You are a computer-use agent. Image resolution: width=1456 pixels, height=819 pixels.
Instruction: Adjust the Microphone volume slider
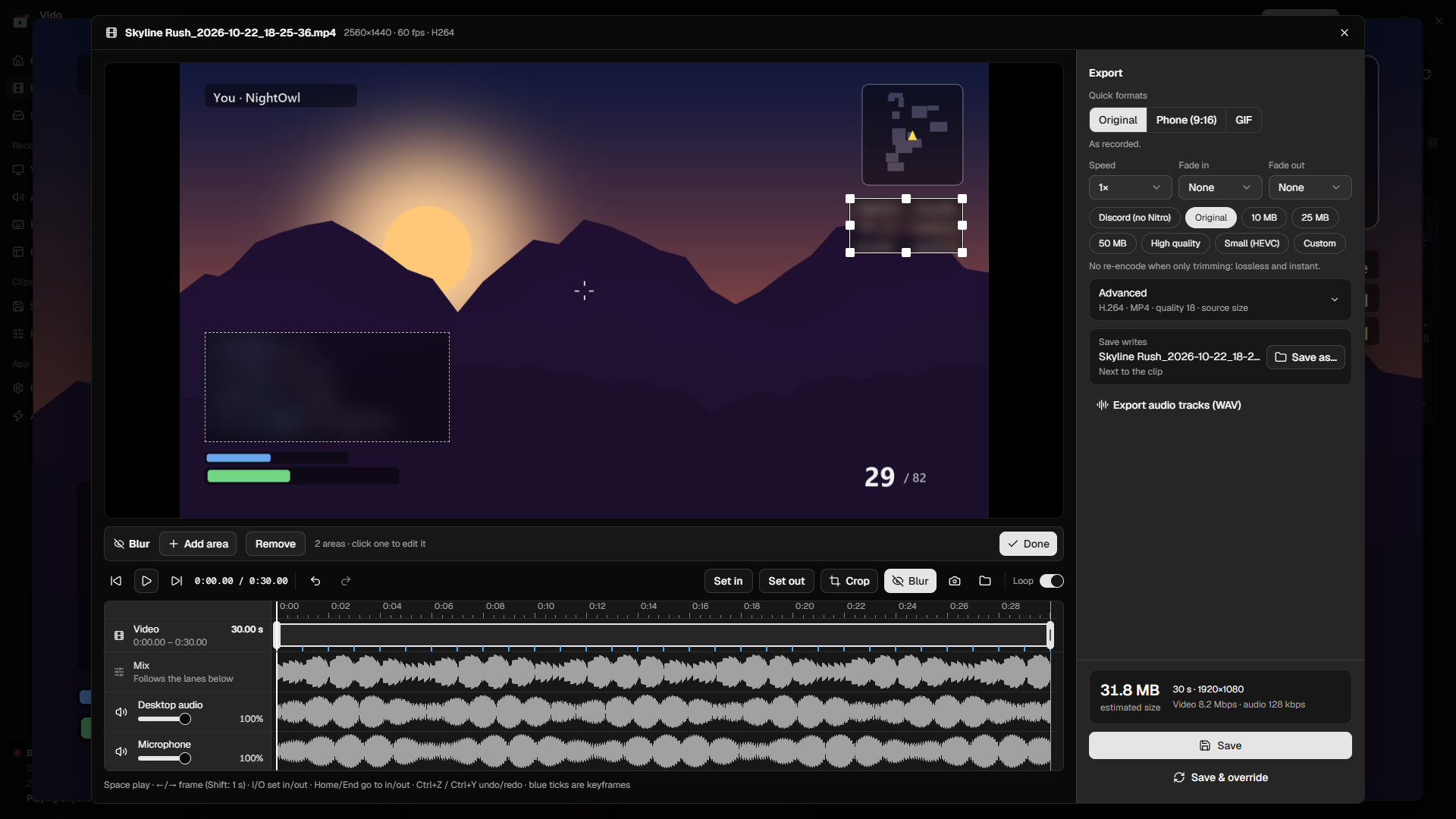[164, 758]
